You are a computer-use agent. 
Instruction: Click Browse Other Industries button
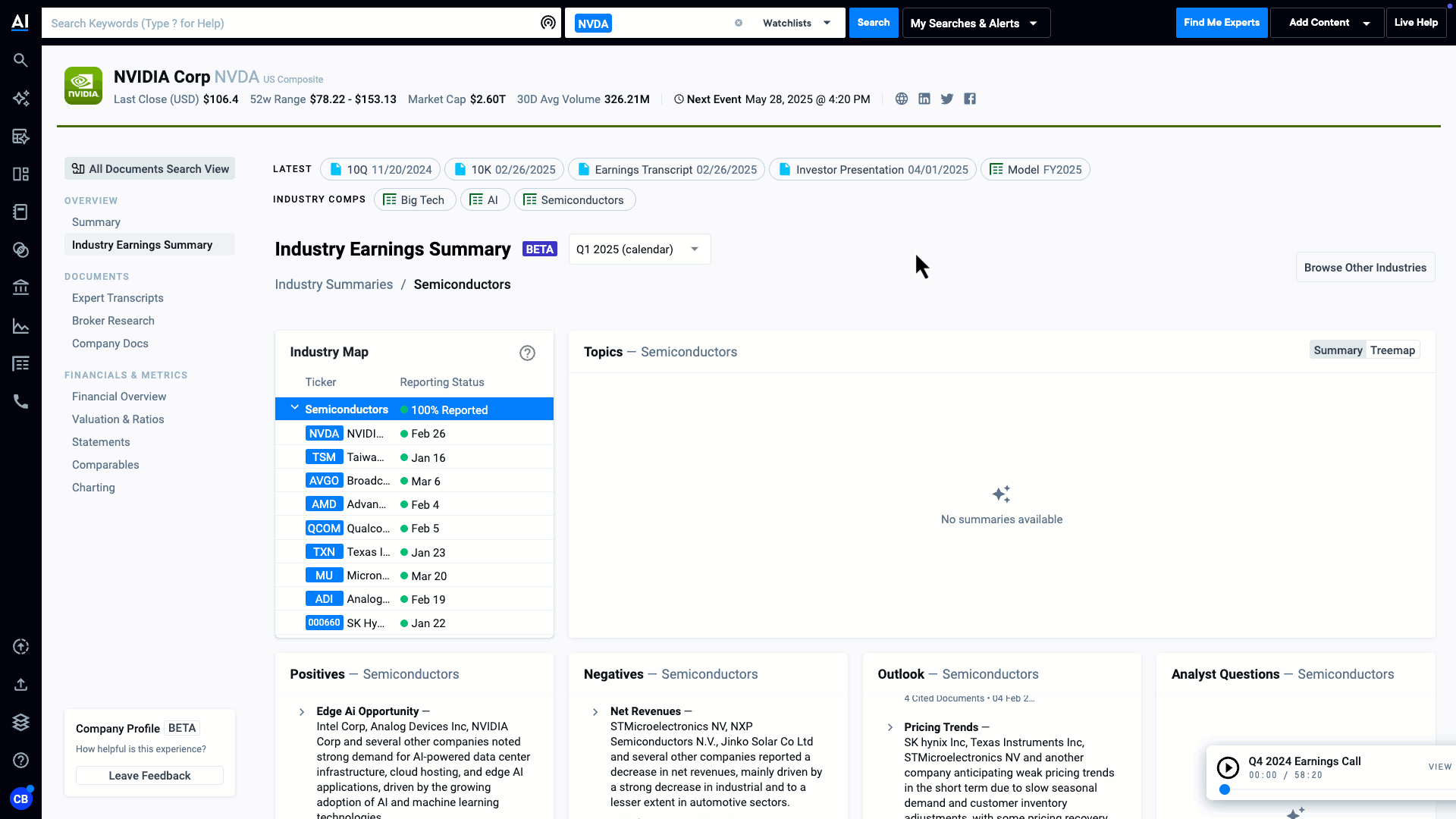click(1365, 268)
